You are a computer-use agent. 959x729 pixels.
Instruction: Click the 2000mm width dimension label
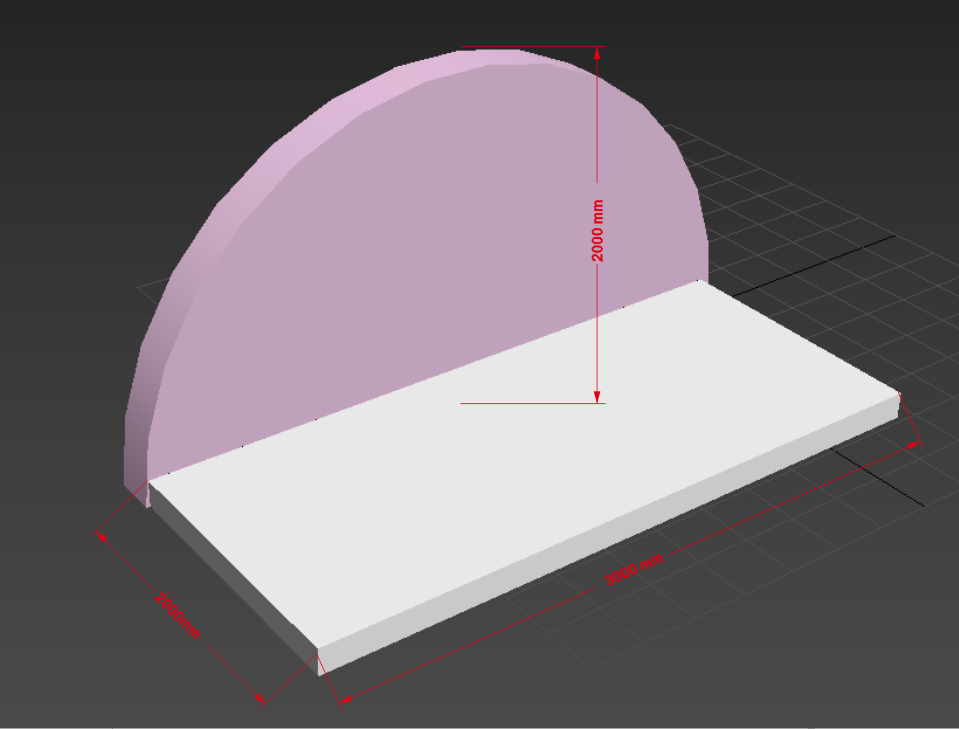(x=176, y=616)
